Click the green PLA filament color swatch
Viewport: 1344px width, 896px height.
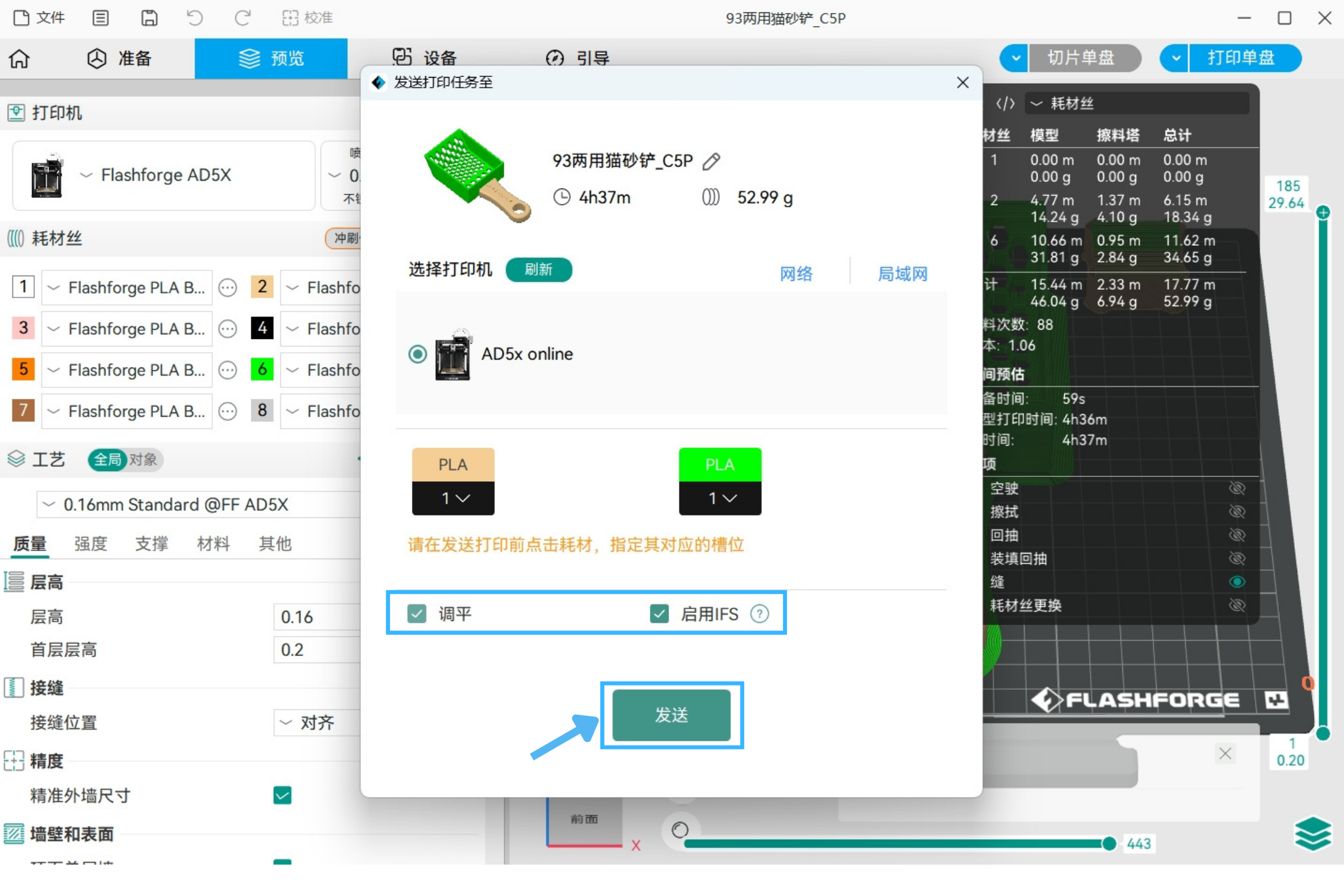pyautogui.click(x=720, y=465)
